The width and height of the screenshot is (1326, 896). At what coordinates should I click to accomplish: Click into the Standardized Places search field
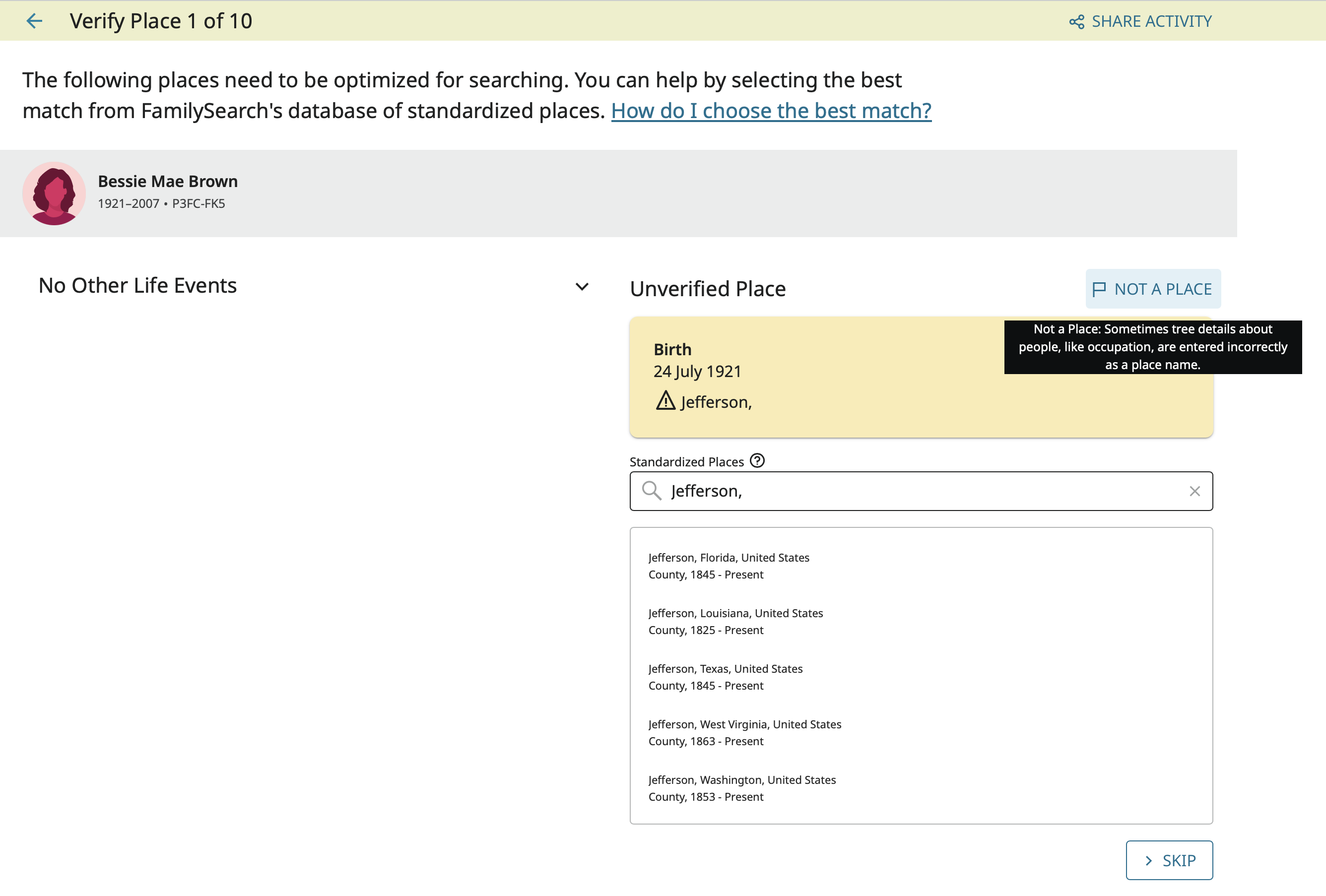(921, 491)
